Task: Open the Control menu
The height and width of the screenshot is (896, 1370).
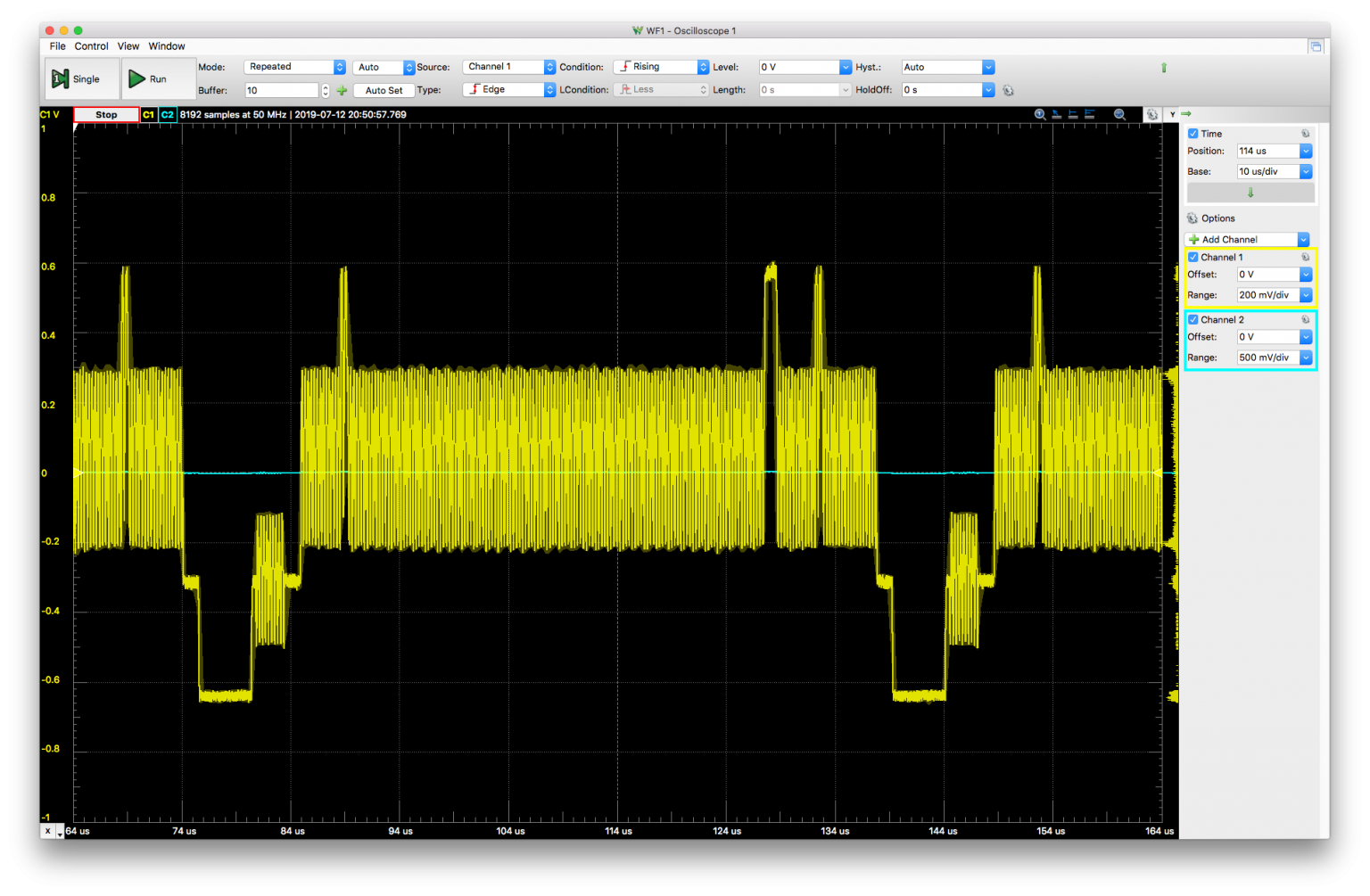Action: pyautogui.click(x=91, y=46)
